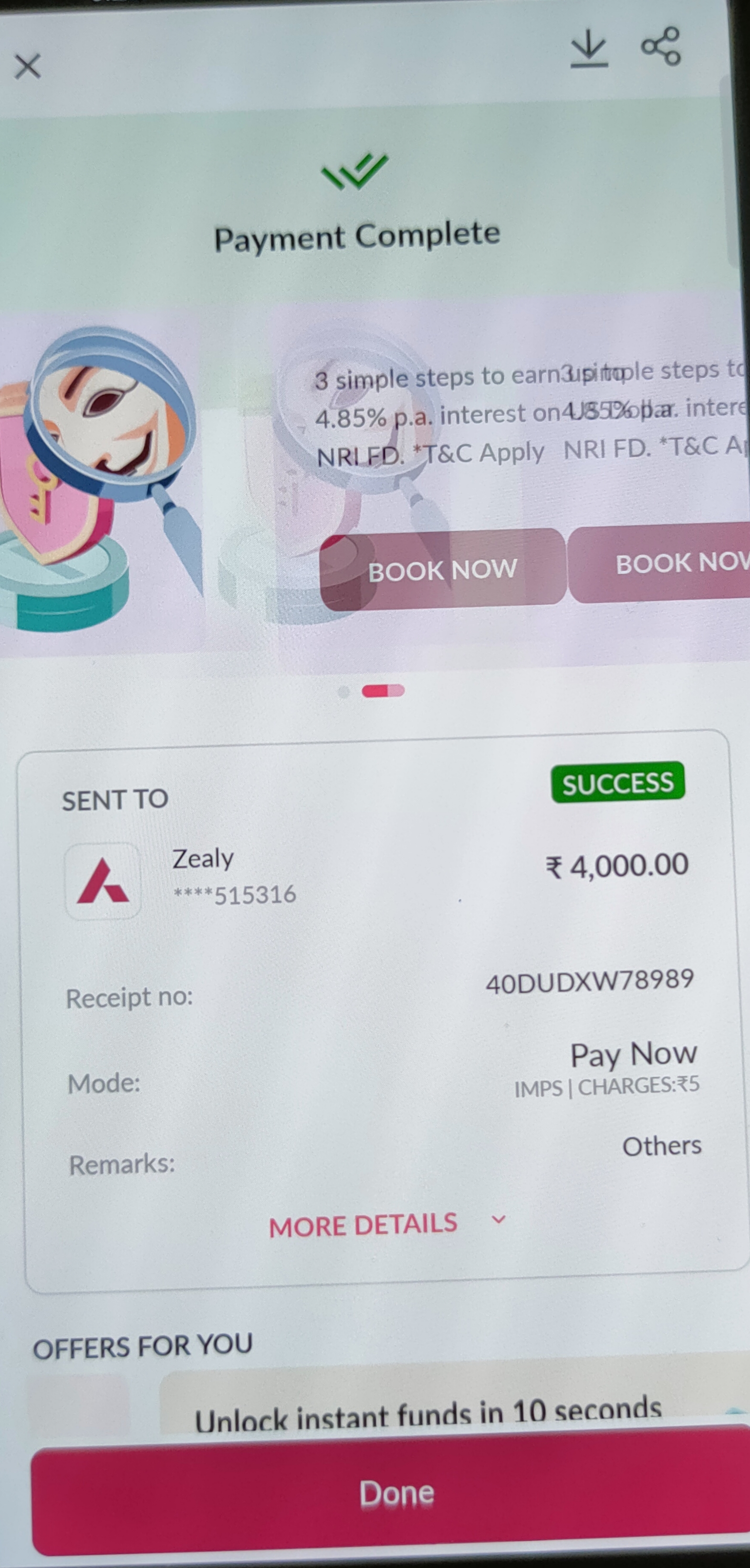Tap the green double-checkmark icon
Viewport: 750px width, 1568px height.
tap(354, 171)
